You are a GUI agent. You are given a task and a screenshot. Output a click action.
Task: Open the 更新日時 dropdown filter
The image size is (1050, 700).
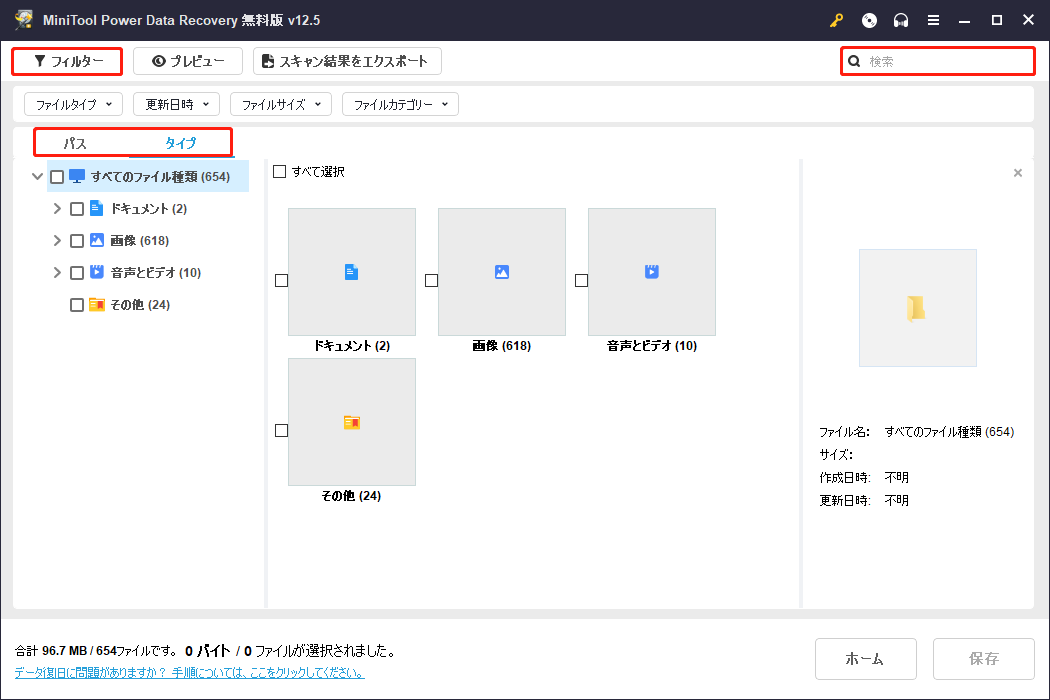176,104
